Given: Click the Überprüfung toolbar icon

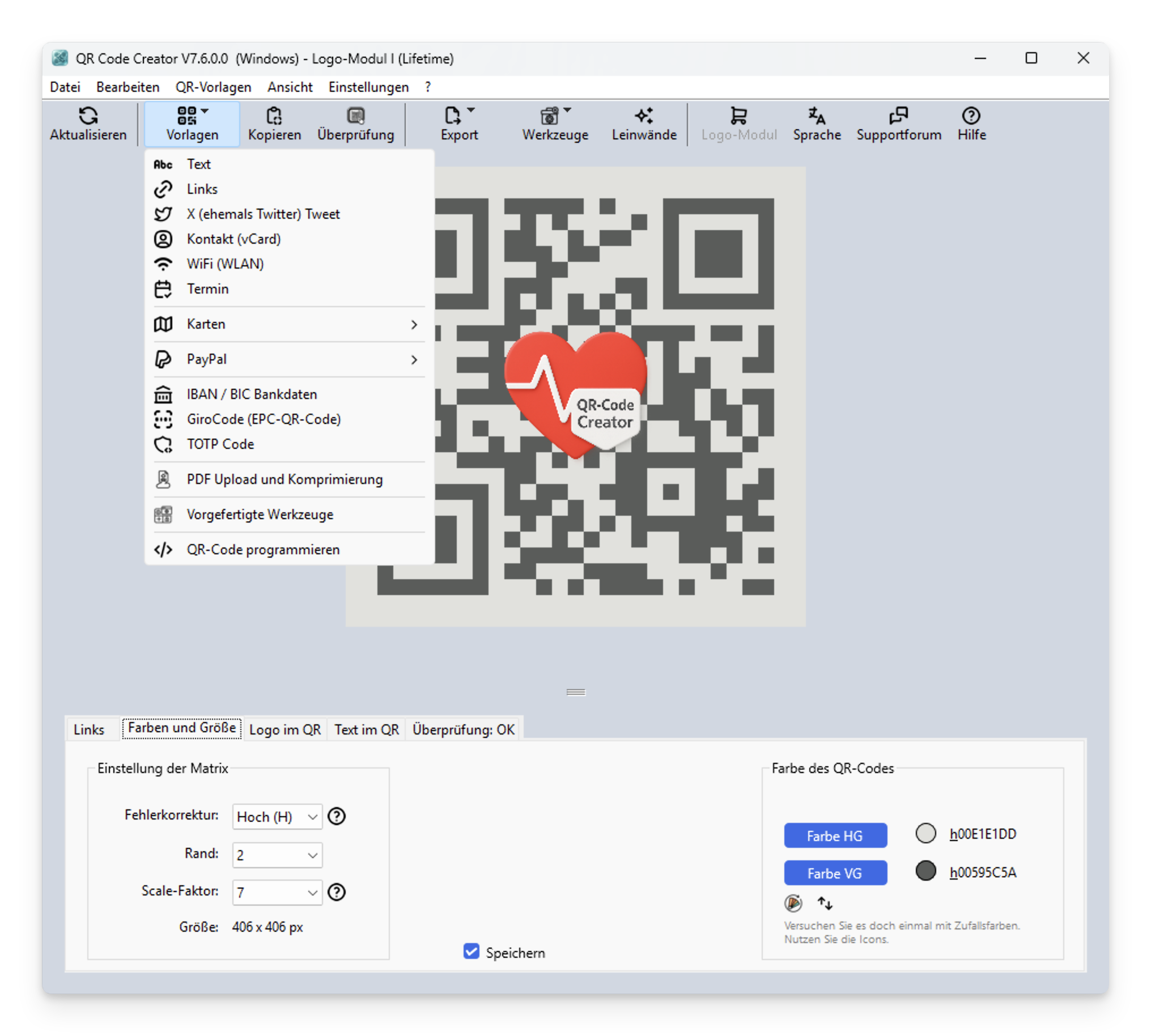Looking at the screenshot, I should tap(356, 116).
